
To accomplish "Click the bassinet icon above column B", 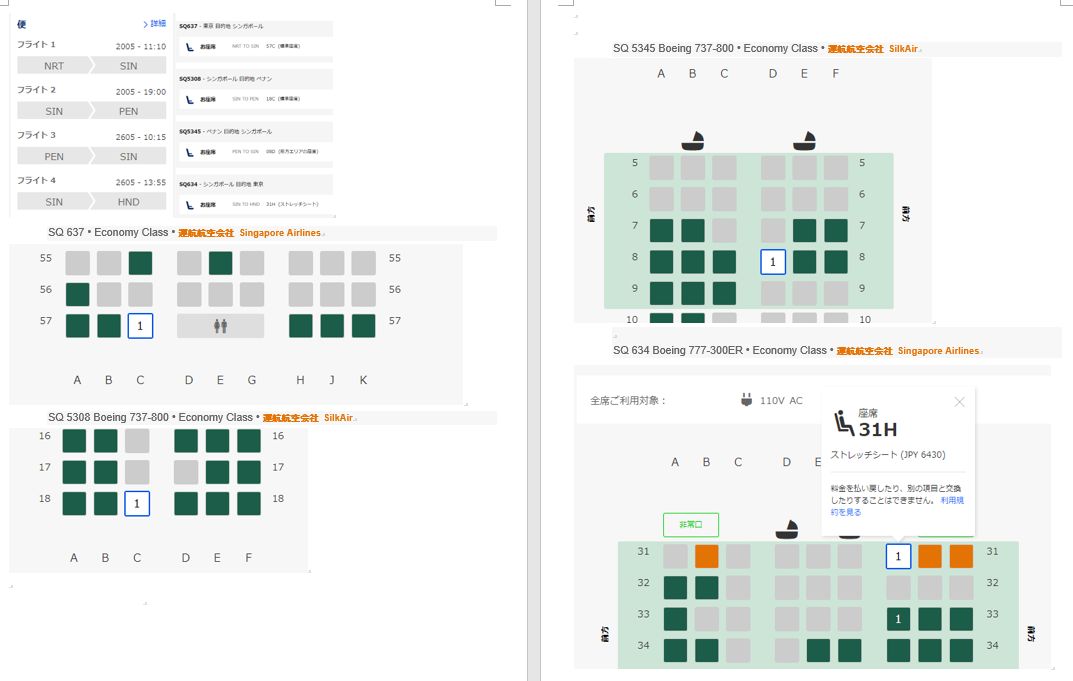I will (x=692, y=141).
